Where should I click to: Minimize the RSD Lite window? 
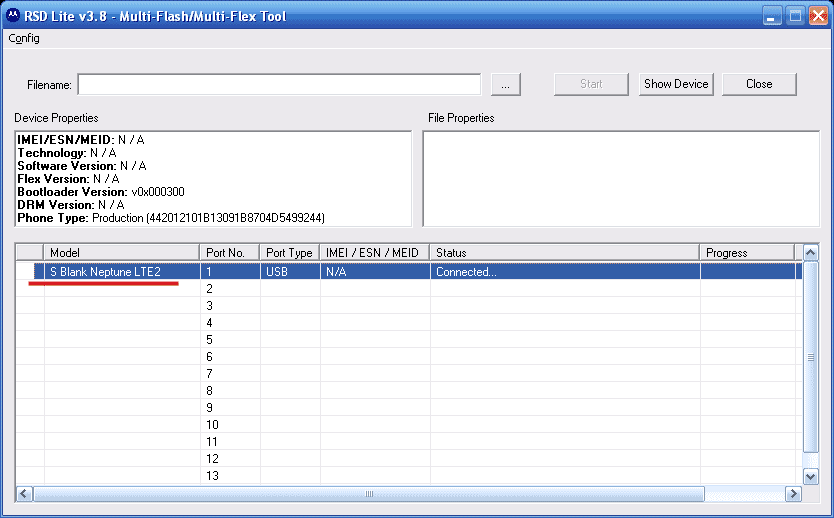coord(772,15)
